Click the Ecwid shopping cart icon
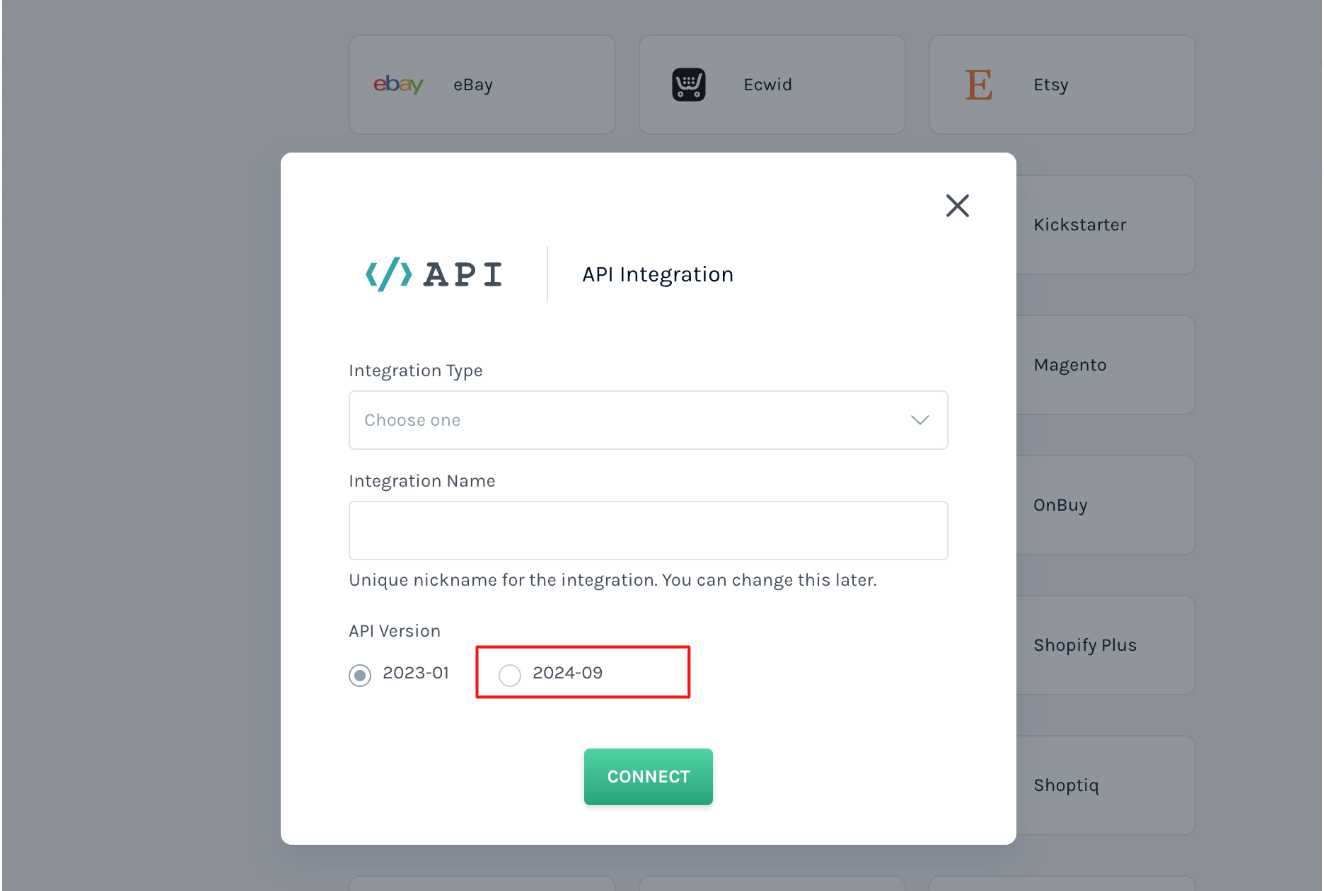 pyautogui.click(x=688, y=85)
